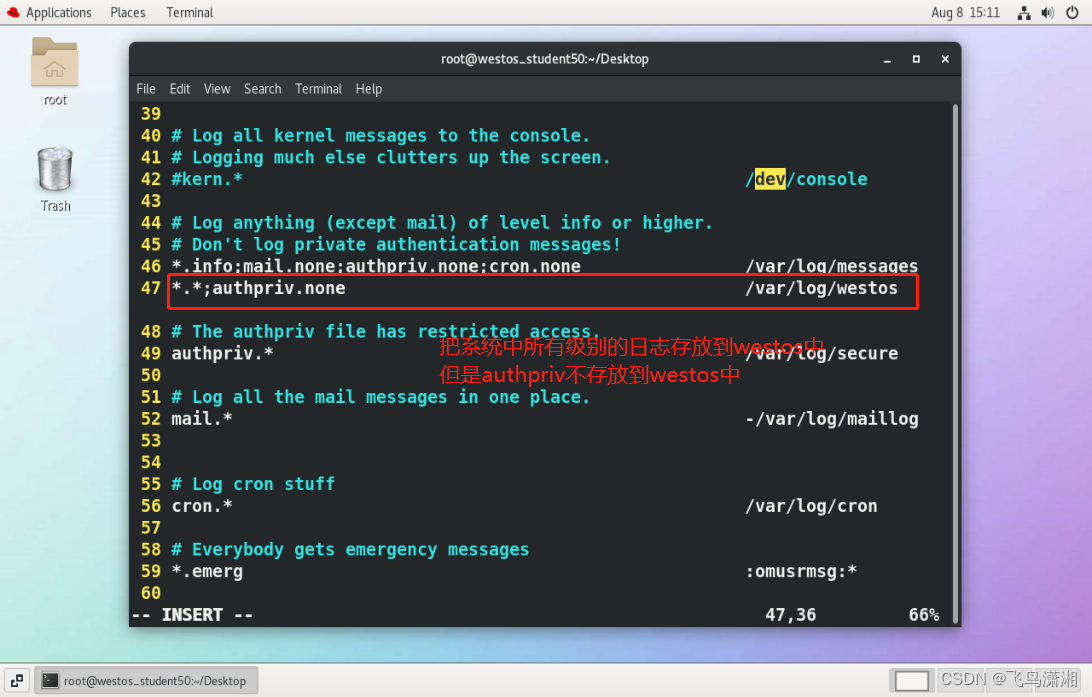Open the power menu icon
The height and width of the screenshot is (697, 1092).
(x=1072, y=13)
